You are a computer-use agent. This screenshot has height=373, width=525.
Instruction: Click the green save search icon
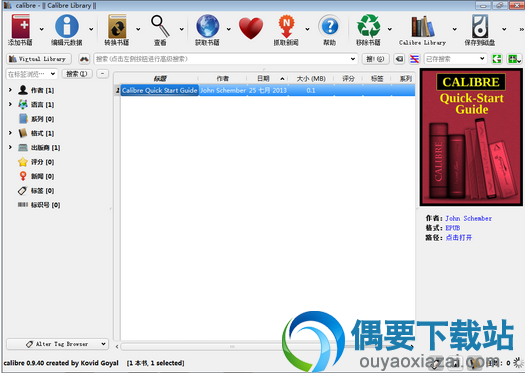point(497,59)
